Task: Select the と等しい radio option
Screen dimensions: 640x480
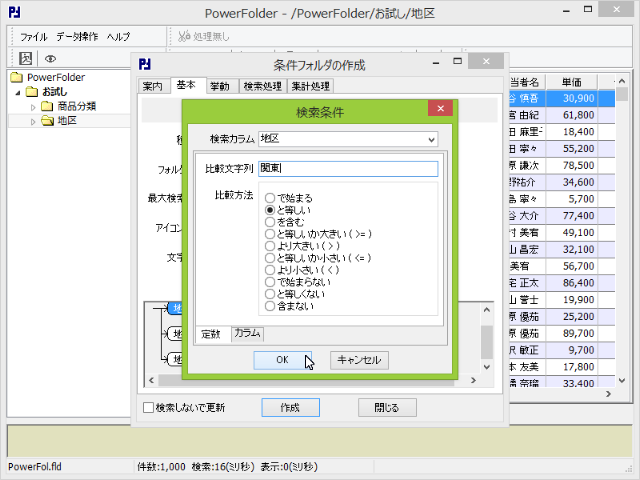Action: click(x=288, y=210)
